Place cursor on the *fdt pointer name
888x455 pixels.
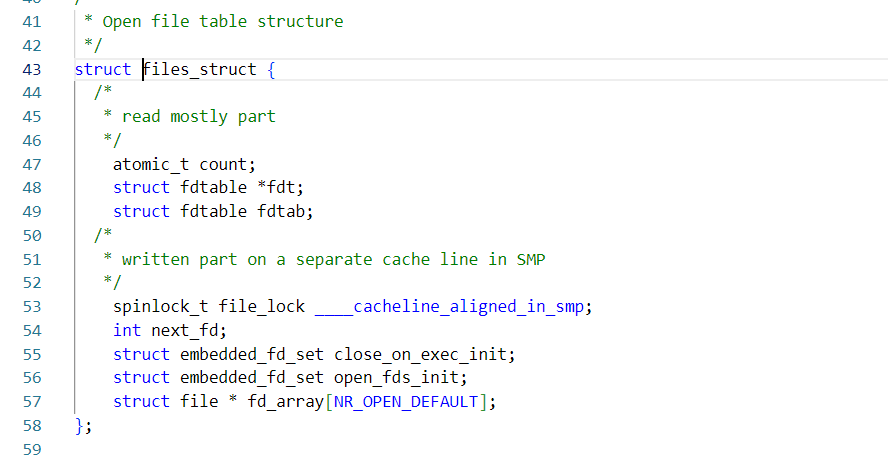(281, 187)
